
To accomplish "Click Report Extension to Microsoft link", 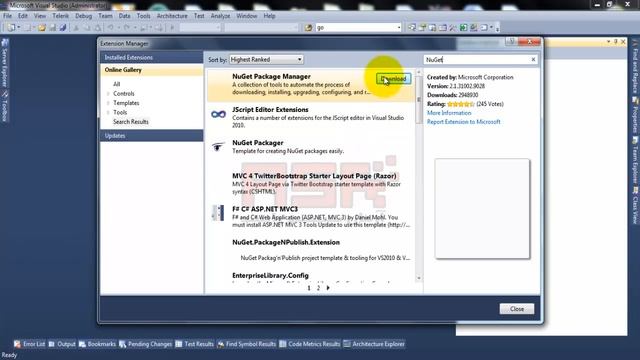I will [464, 122].
